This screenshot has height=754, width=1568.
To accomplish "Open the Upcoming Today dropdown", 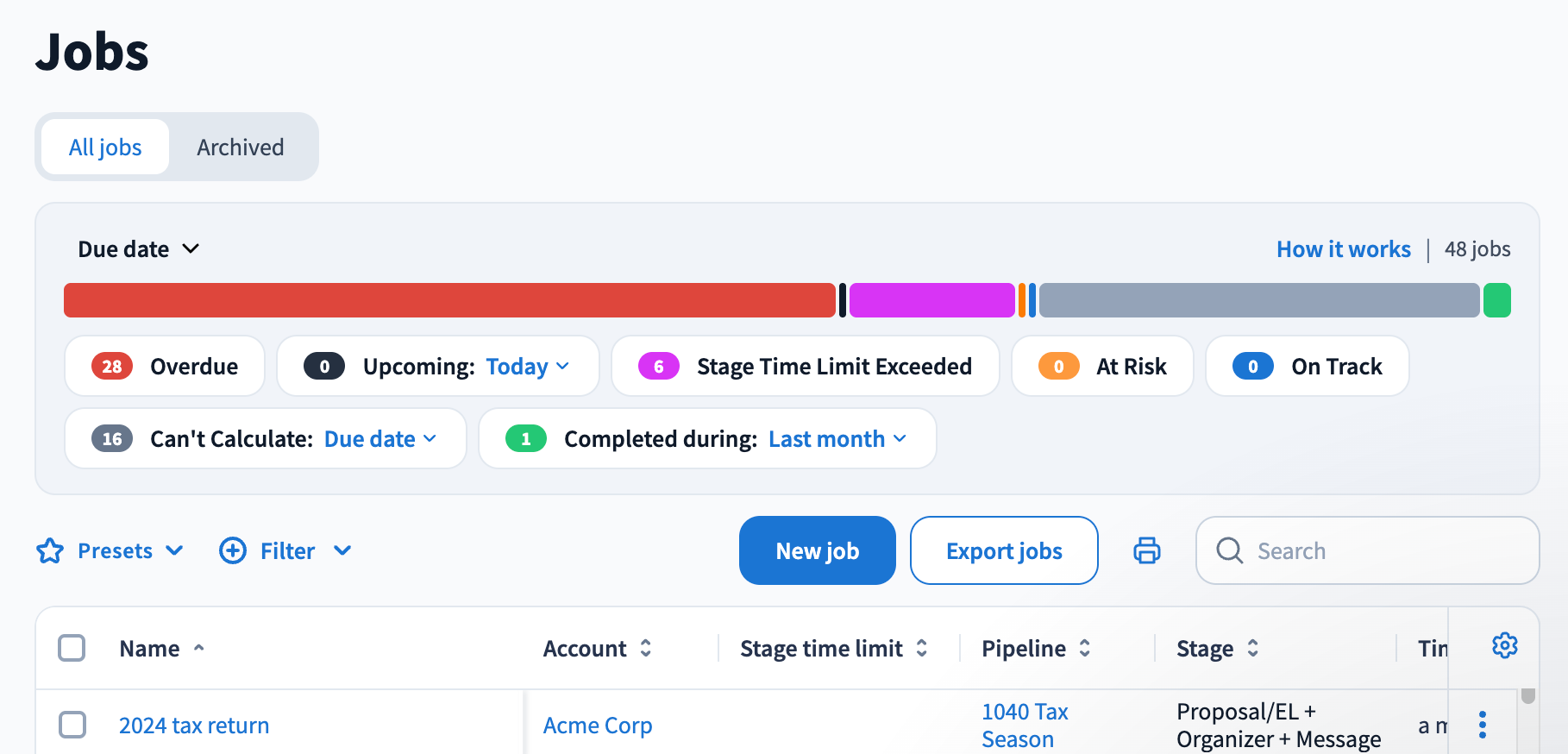I will click(528, 366).
